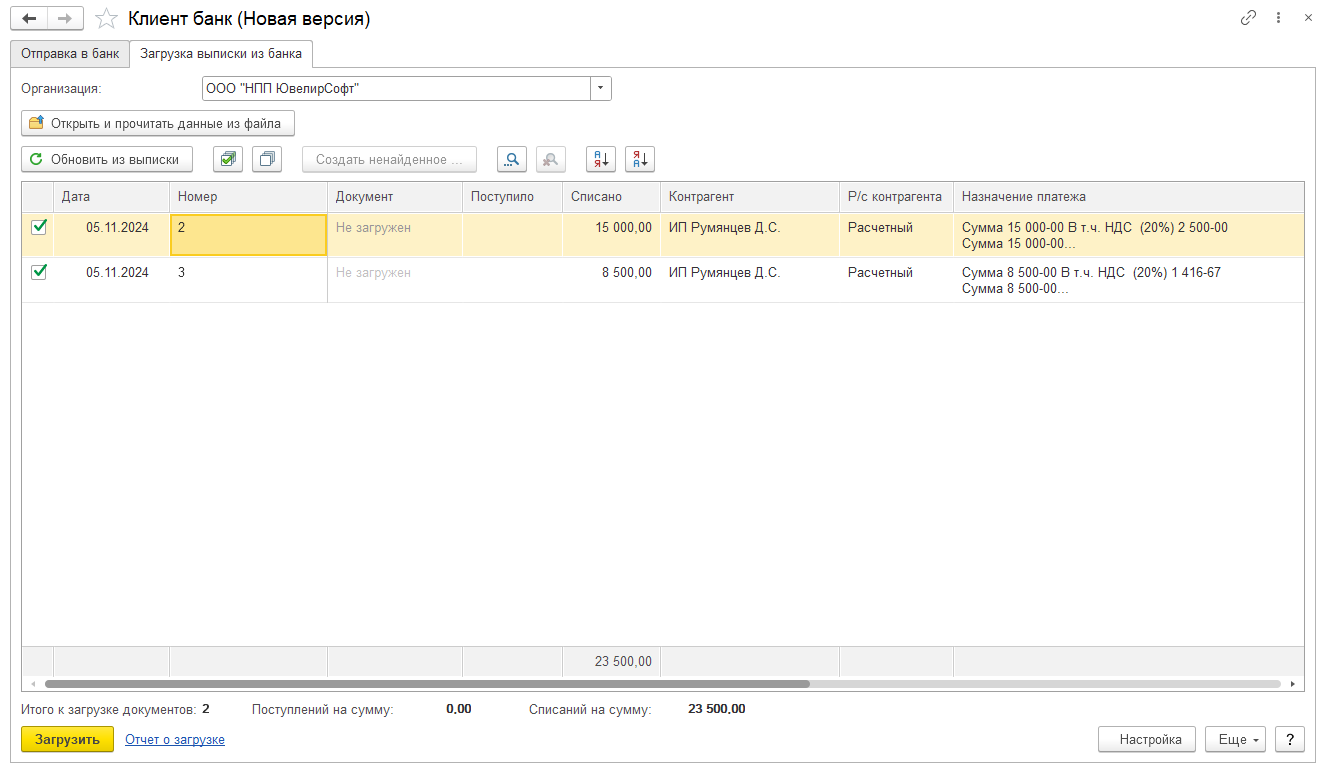Copy link via the chain icon
The height and width of the screenshot is (768, 1320).
click(x=1248, y=18)
